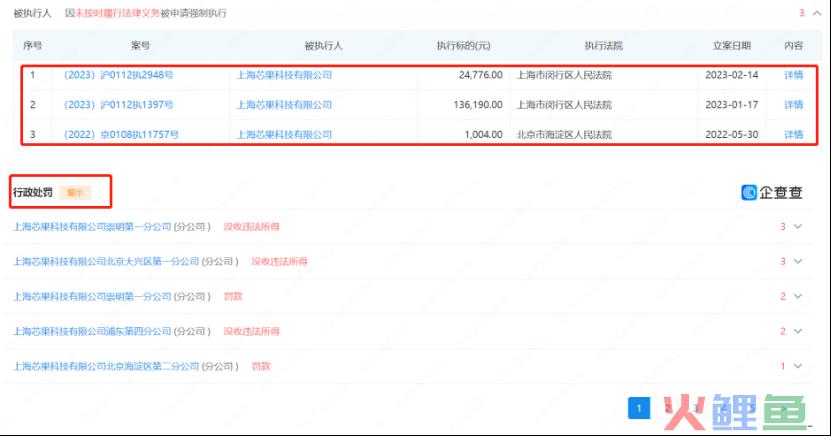Click the date 2022-05-30
Screen dimensions: 831x436
(x=731, y=135)
